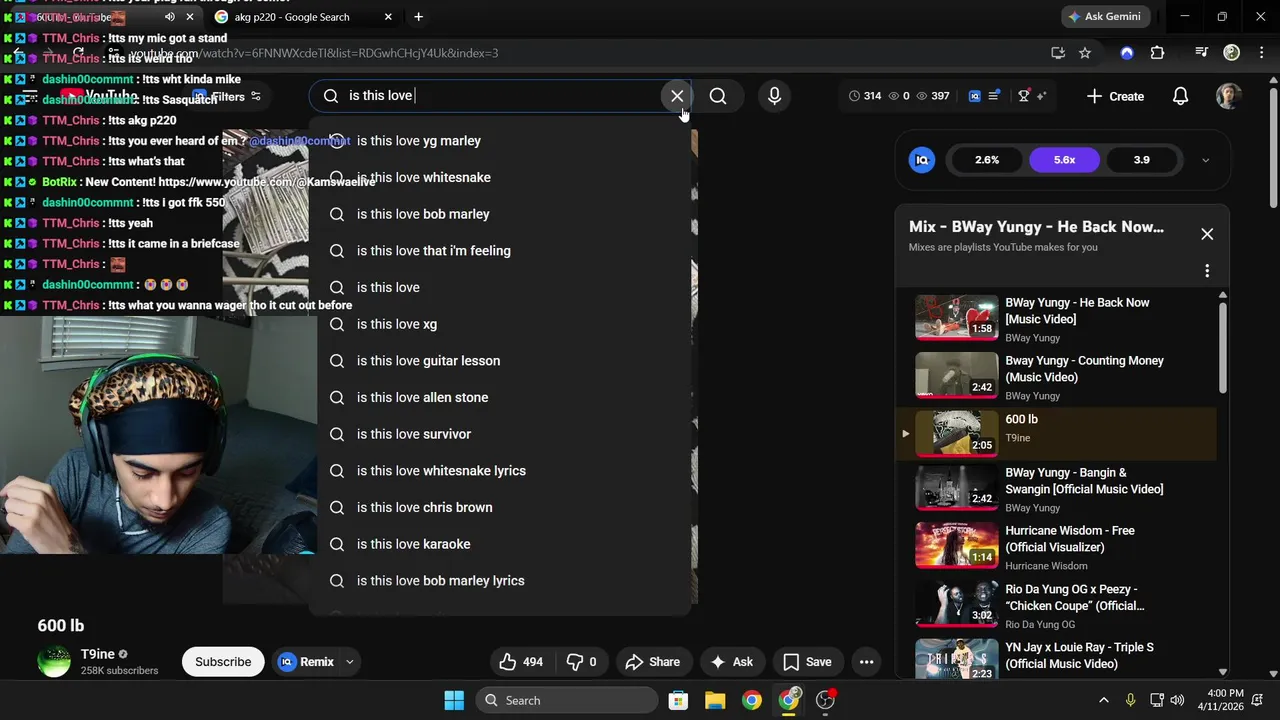Screen dimensions: 1280x720
Task: Click the sparkle AI icon beside trophy
Action: click(x=1041, y=96)
